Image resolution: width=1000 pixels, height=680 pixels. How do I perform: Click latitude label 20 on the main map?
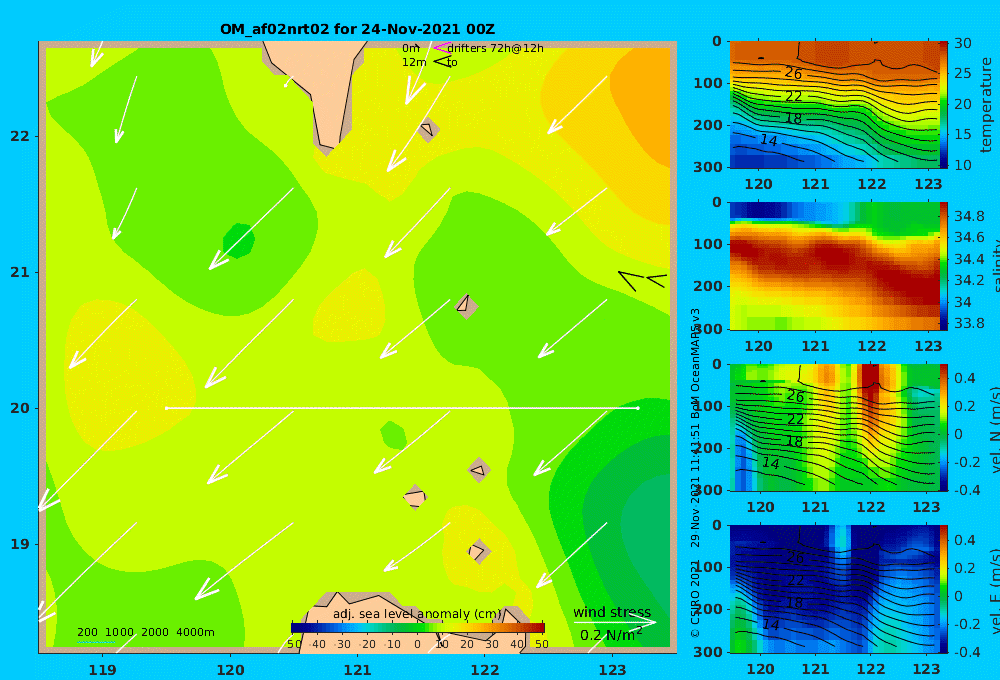coord(20,408)
